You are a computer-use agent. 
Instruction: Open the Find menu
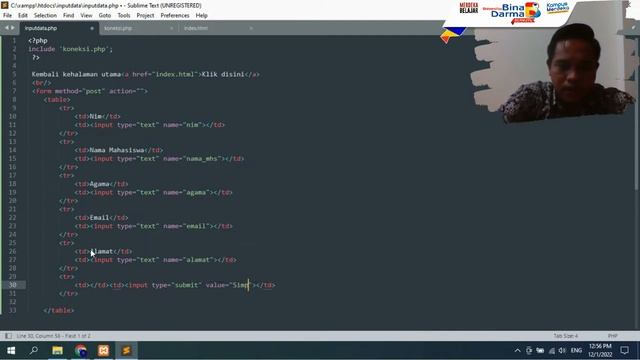(69, 16)
